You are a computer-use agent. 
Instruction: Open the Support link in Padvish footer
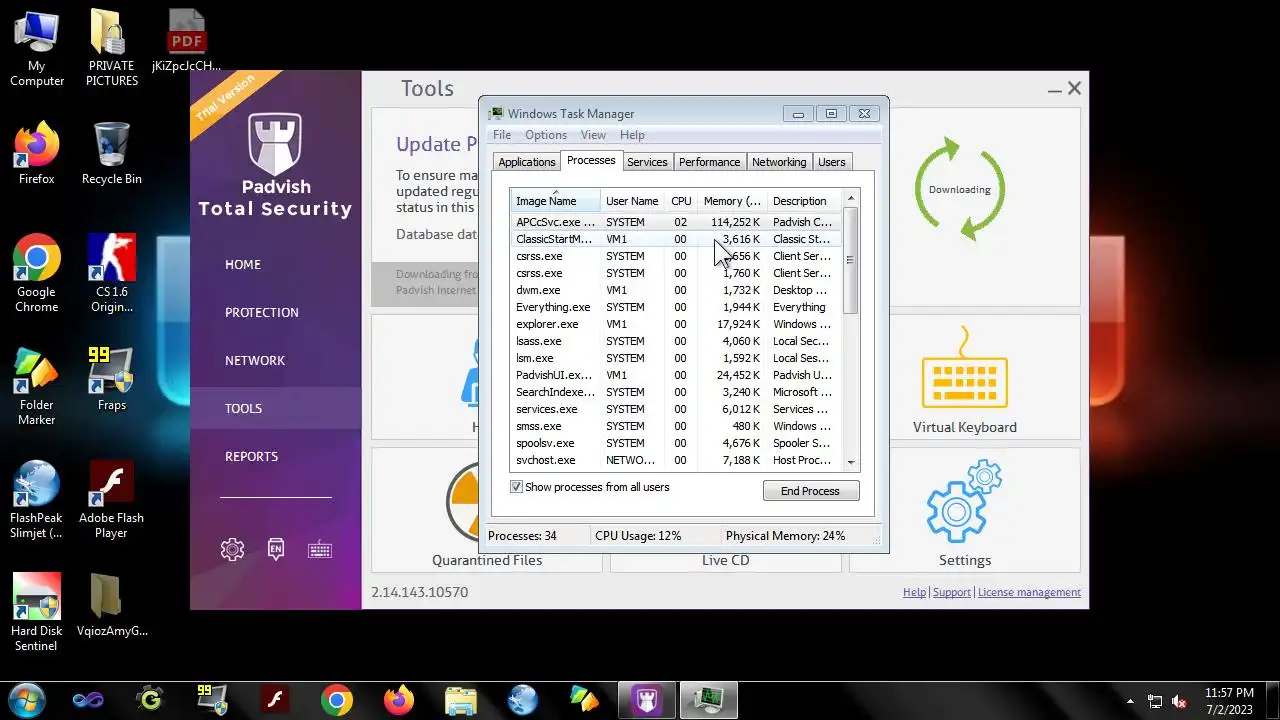[x=952, y=592]
